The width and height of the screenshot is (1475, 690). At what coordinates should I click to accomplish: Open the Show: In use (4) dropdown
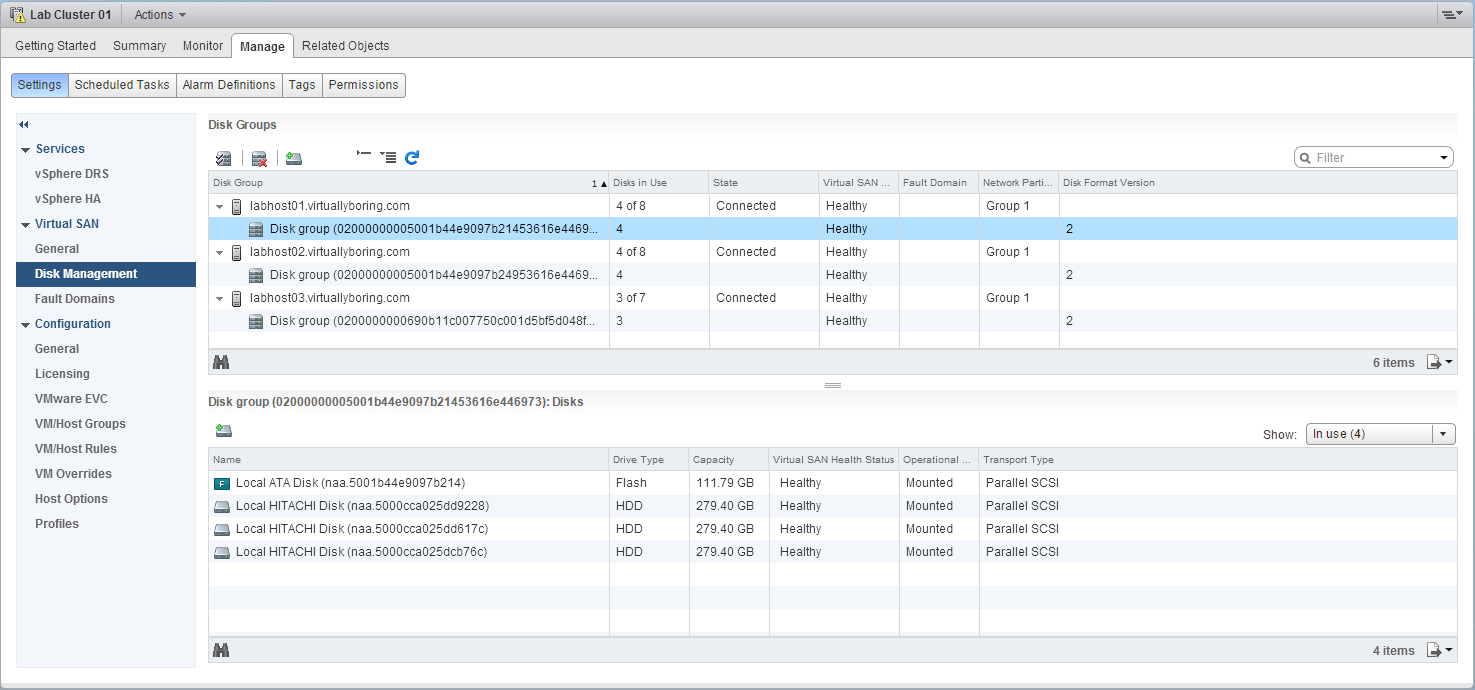click(x=1380, y=434)
